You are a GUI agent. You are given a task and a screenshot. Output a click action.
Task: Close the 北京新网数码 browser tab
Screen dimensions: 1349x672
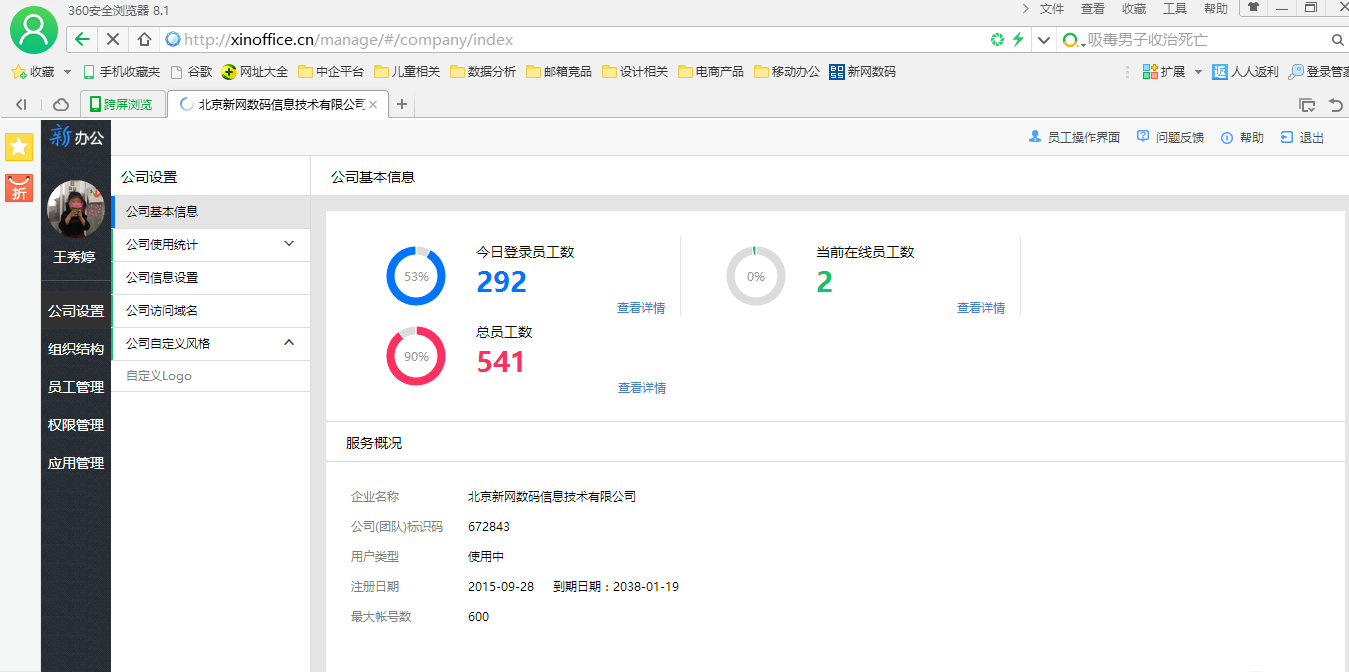coord(373,104)
